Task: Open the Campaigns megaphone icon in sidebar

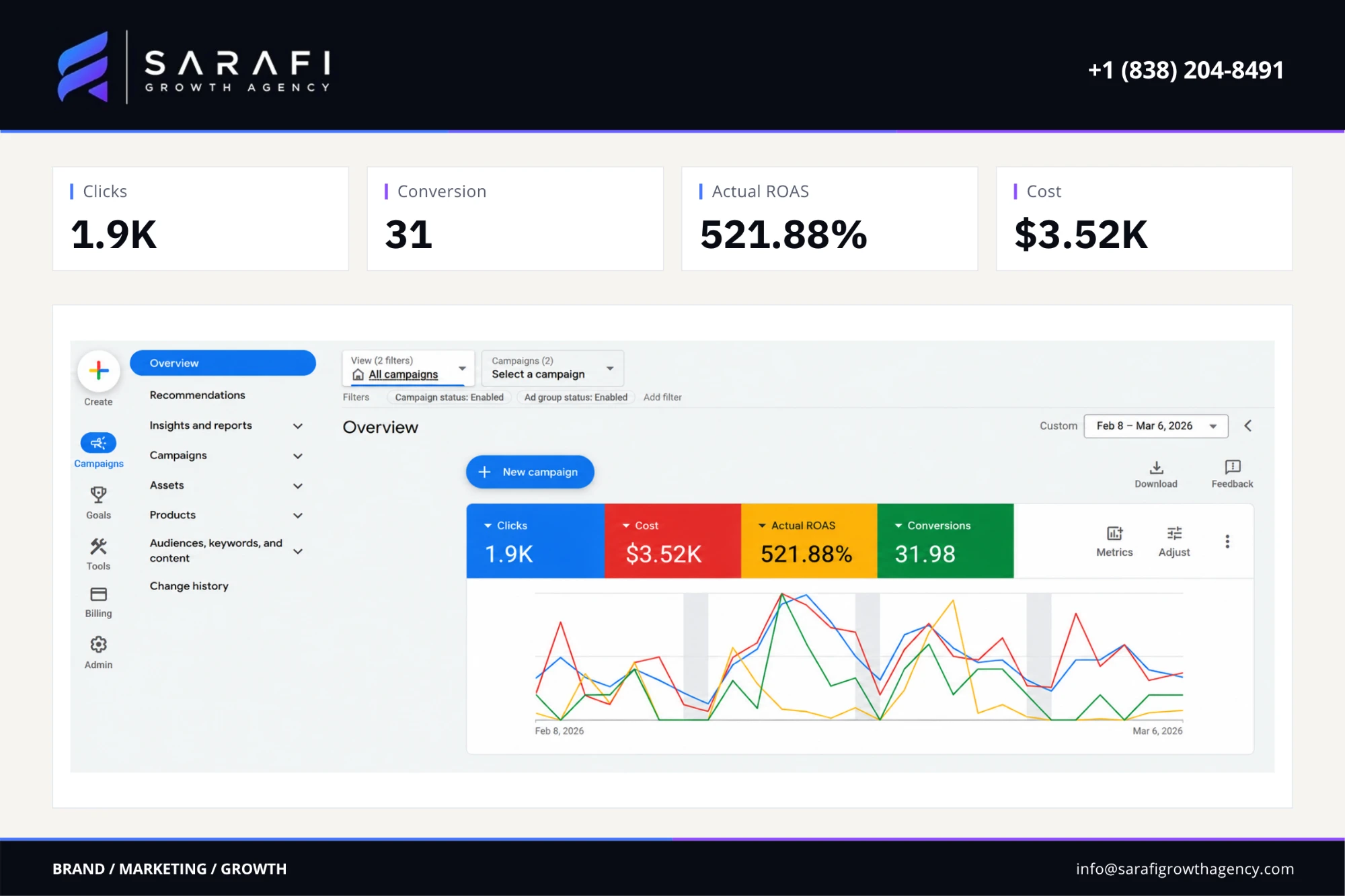Action: [99, 443]
